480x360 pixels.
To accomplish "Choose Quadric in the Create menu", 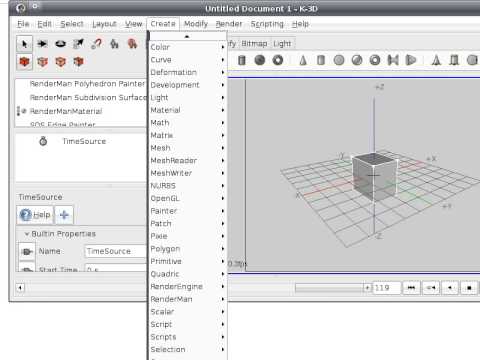I will [187, 274].
